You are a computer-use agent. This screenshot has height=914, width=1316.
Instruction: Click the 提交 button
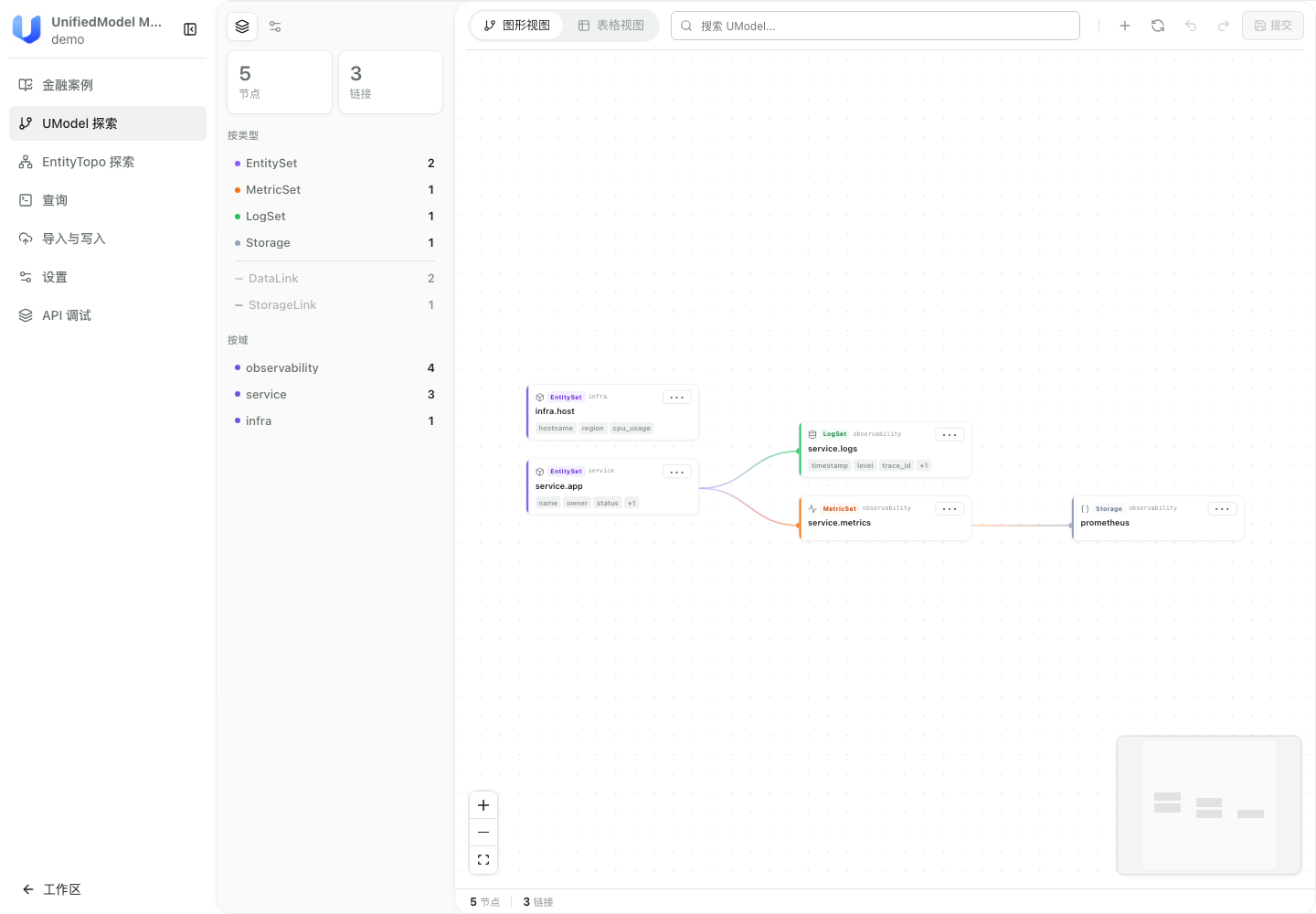1273,26
